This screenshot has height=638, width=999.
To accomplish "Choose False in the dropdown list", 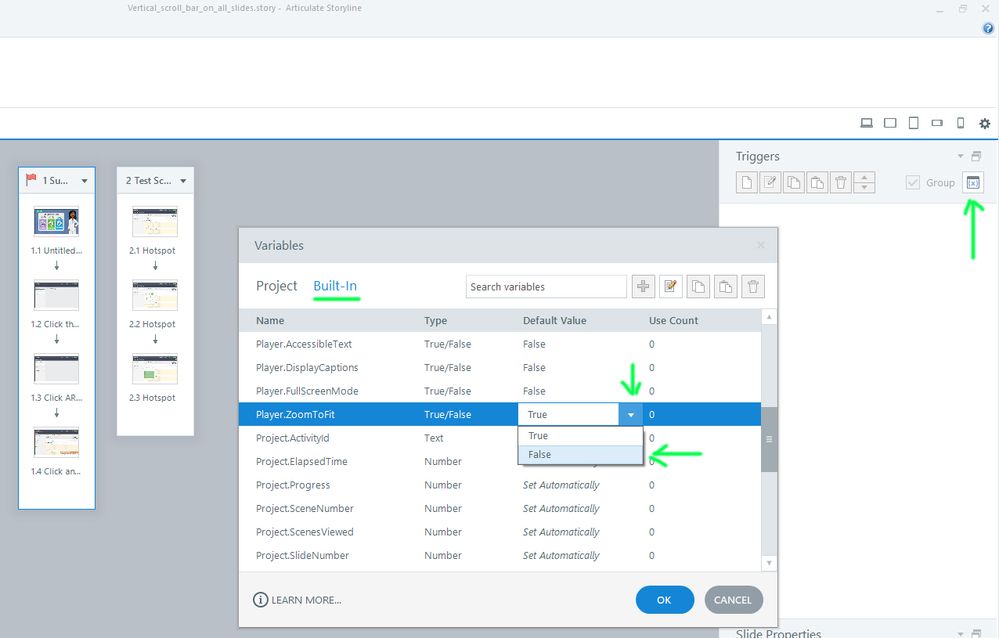I will 580,454.
